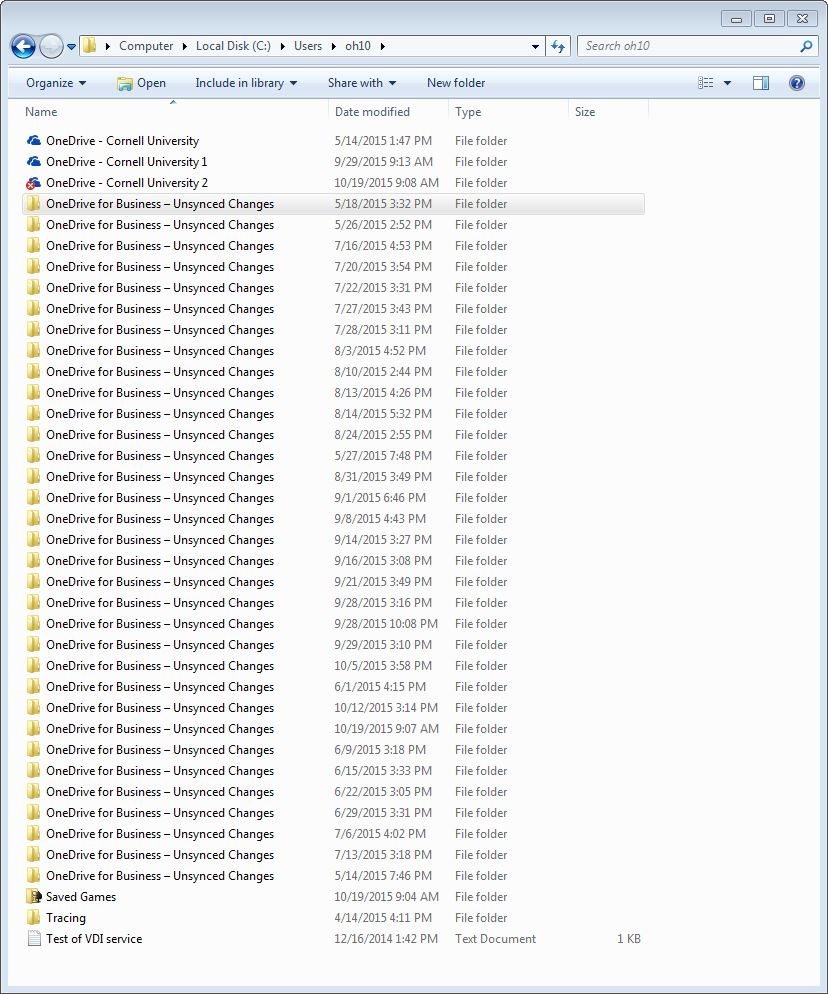Click the date 5/27/2015 7:48 PM

coord(383,455)
